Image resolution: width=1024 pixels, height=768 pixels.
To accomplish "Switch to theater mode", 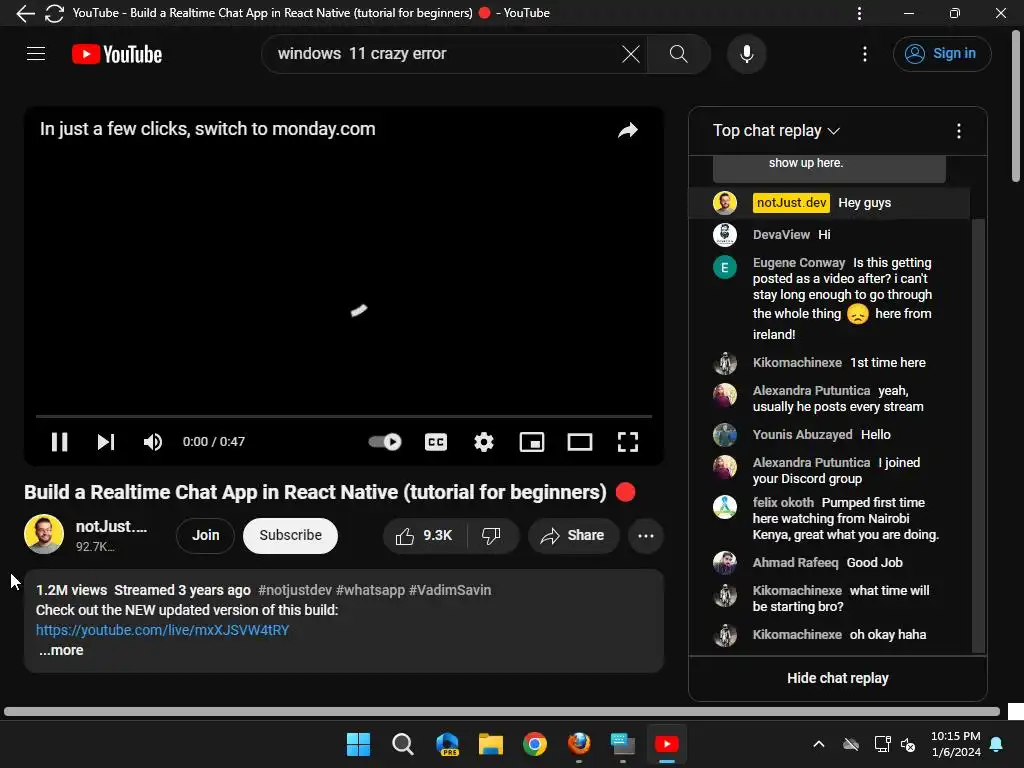I will [x=579, y=442].
